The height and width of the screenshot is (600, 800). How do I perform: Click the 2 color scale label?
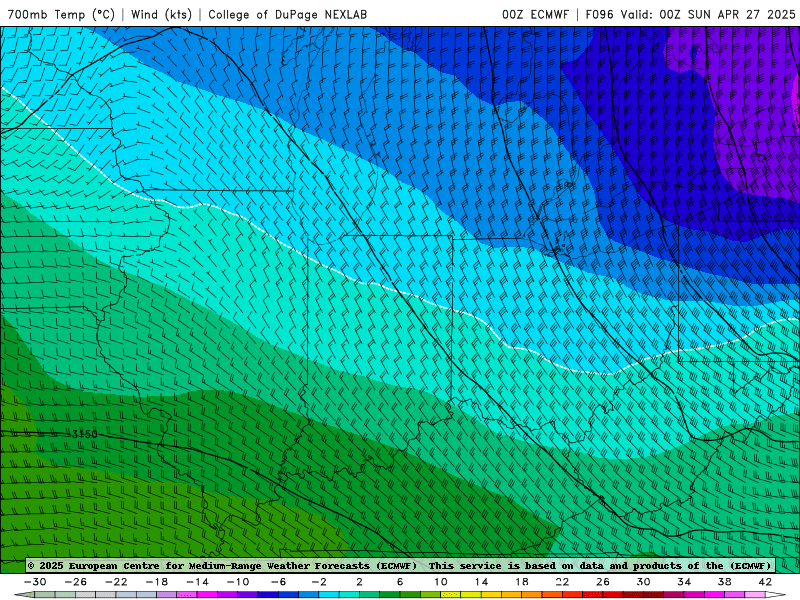click(x=360, y=582)
